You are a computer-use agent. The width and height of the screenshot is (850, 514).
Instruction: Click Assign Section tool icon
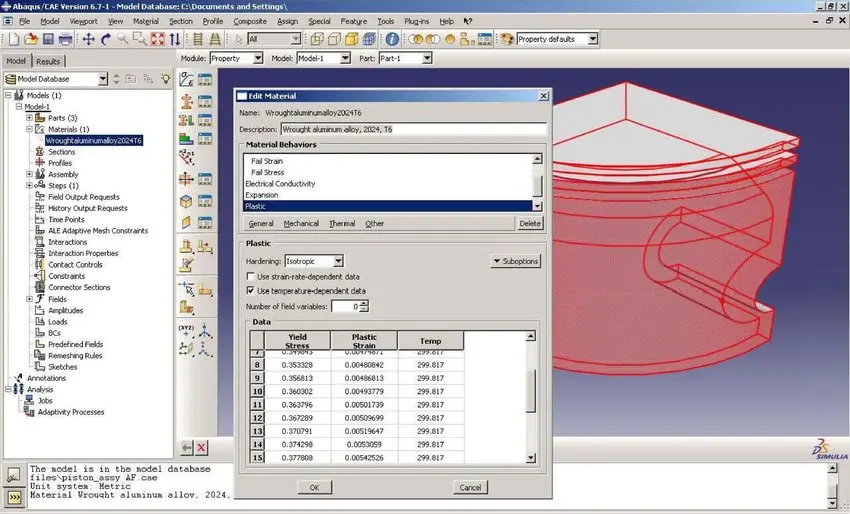(x=186, y=120)
